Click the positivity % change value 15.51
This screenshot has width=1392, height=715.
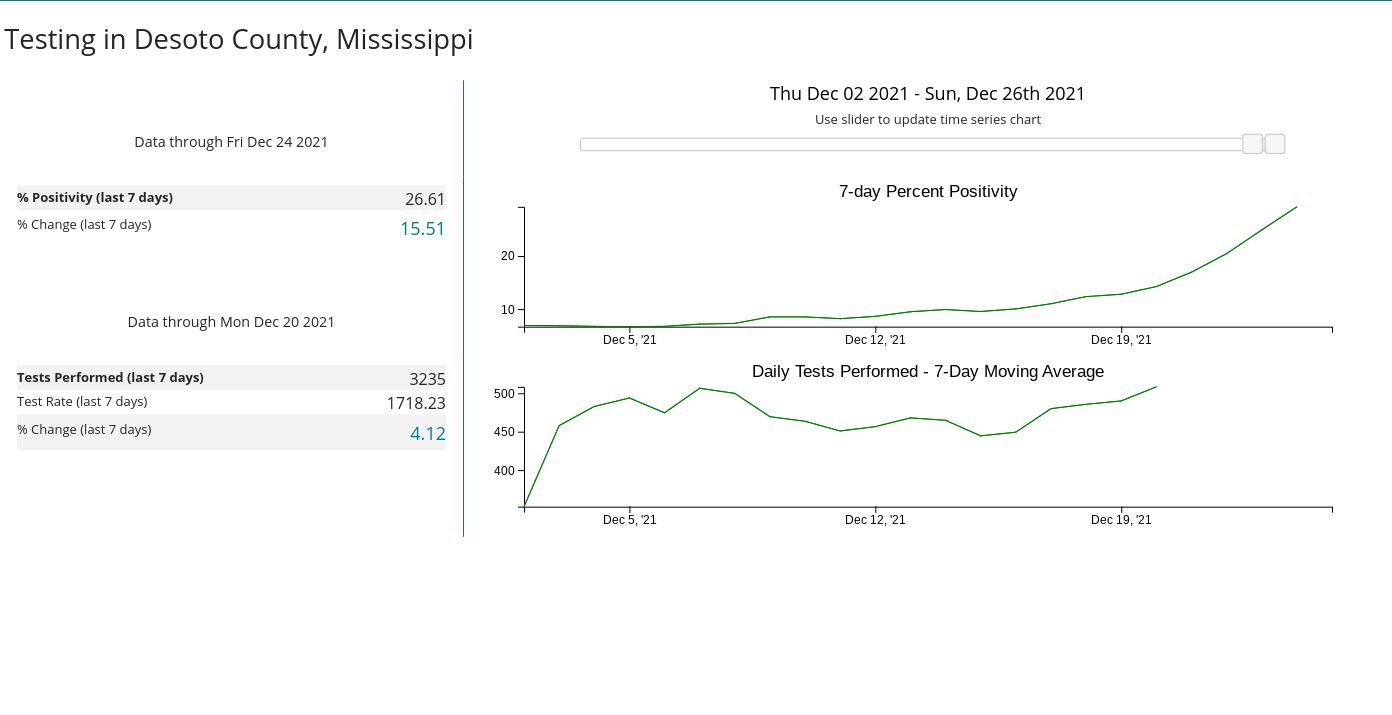pos(422,229)
